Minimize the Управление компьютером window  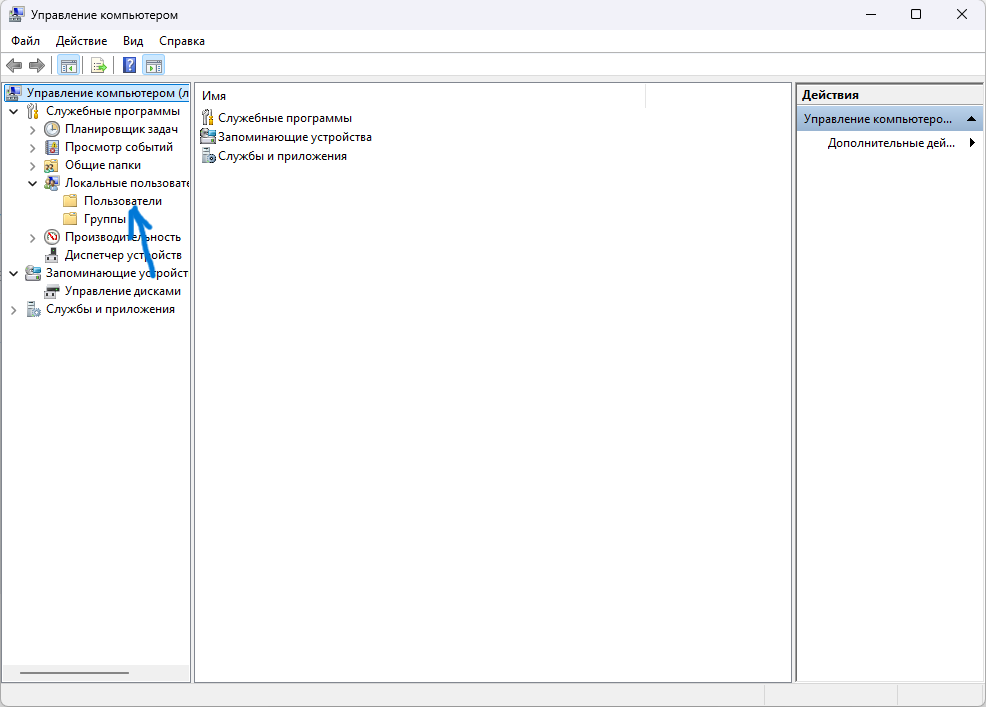pos(871,14)
